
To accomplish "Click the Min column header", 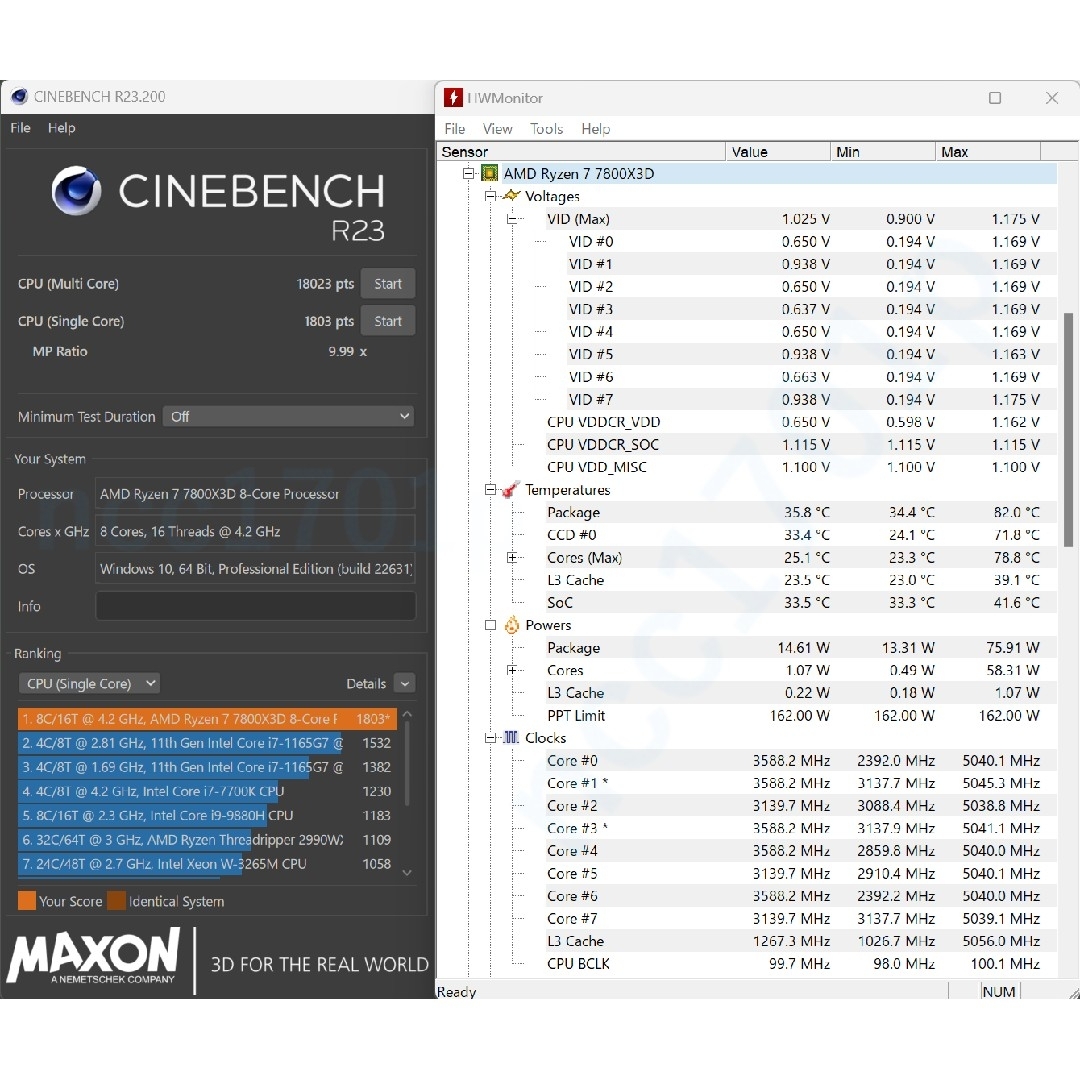I will pyautogui.click(x=882, y=152).
